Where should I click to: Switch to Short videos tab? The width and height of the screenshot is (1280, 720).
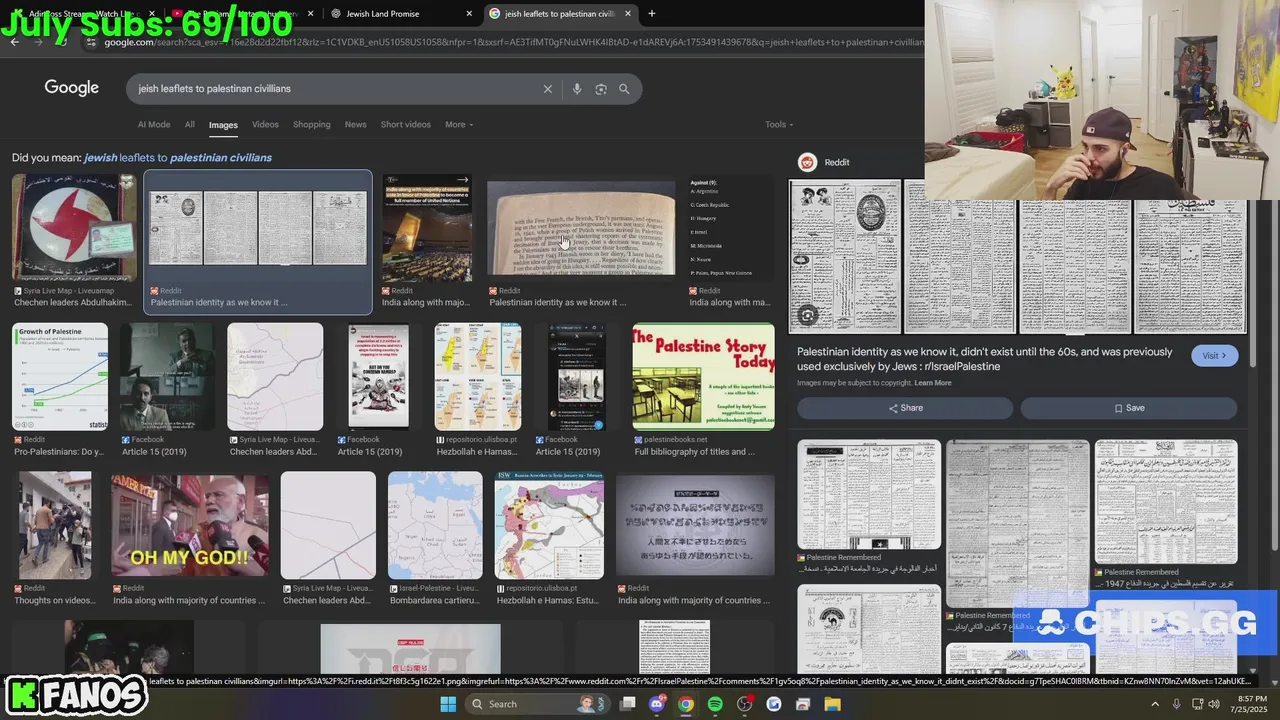tap(405, 125)
